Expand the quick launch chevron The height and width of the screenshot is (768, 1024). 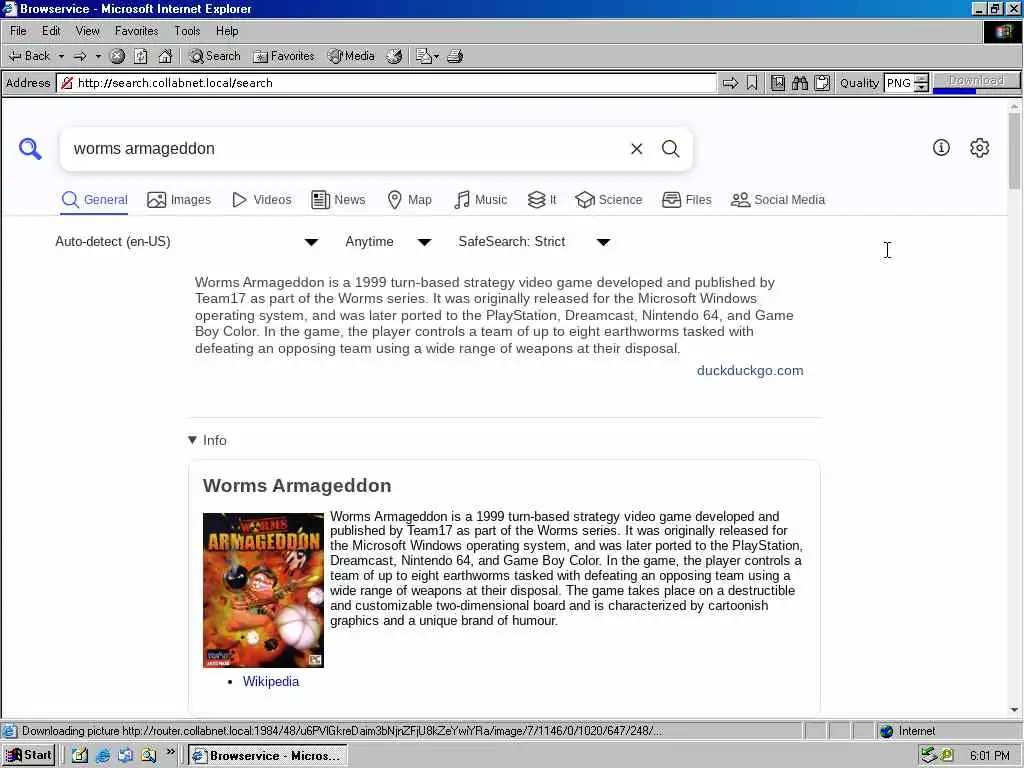coord(170,753)
